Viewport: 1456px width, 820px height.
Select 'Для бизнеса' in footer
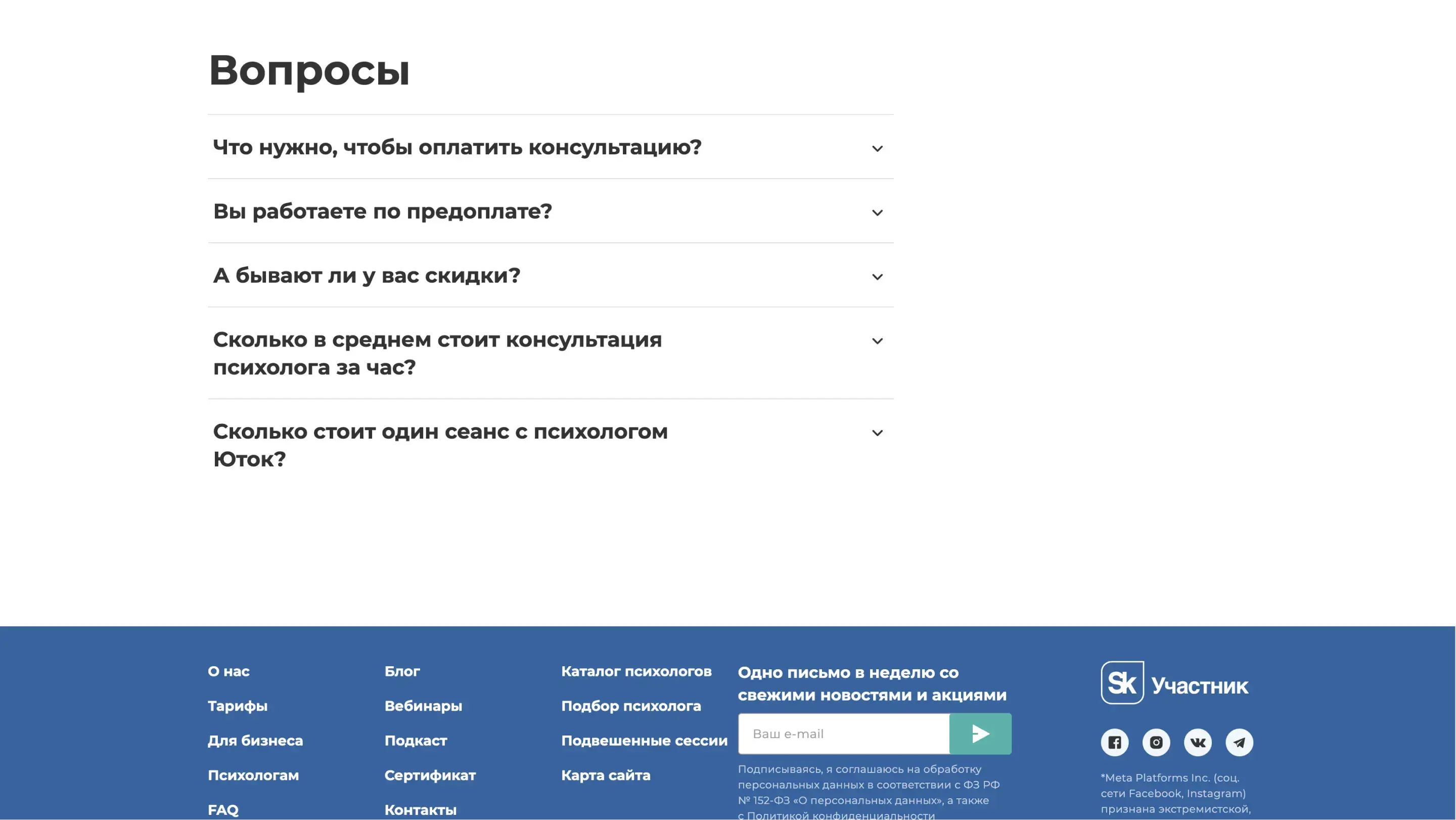(255, 740)
